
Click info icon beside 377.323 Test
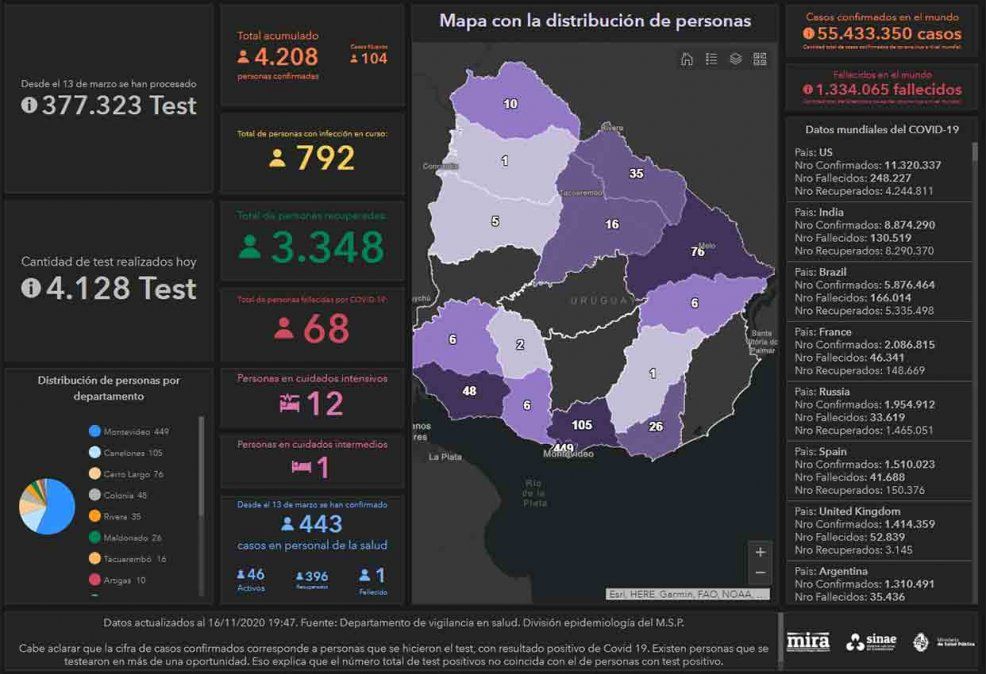click(29, 105)
